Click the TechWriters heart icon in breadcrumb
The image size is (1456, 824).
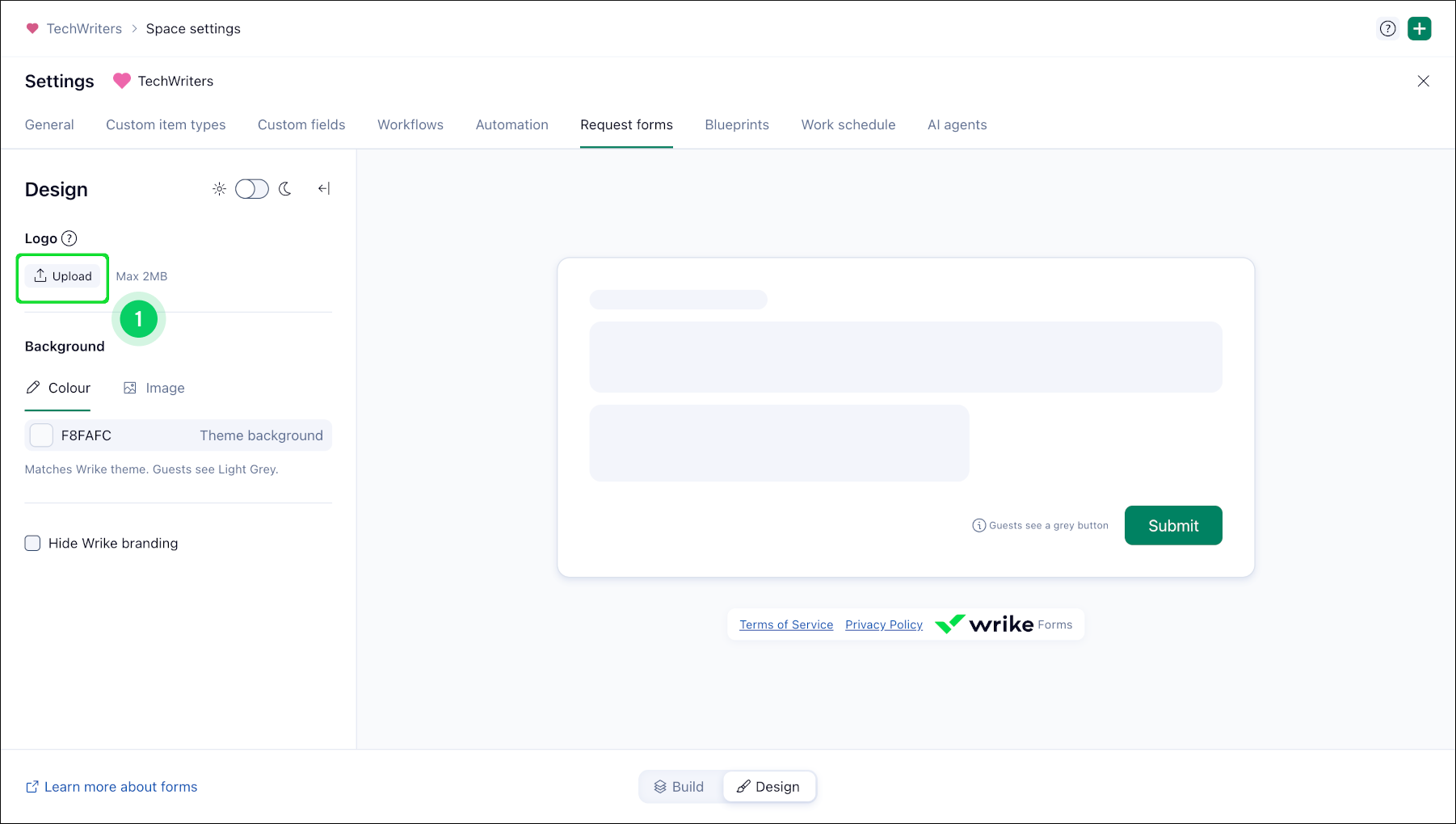pos(32,28)
